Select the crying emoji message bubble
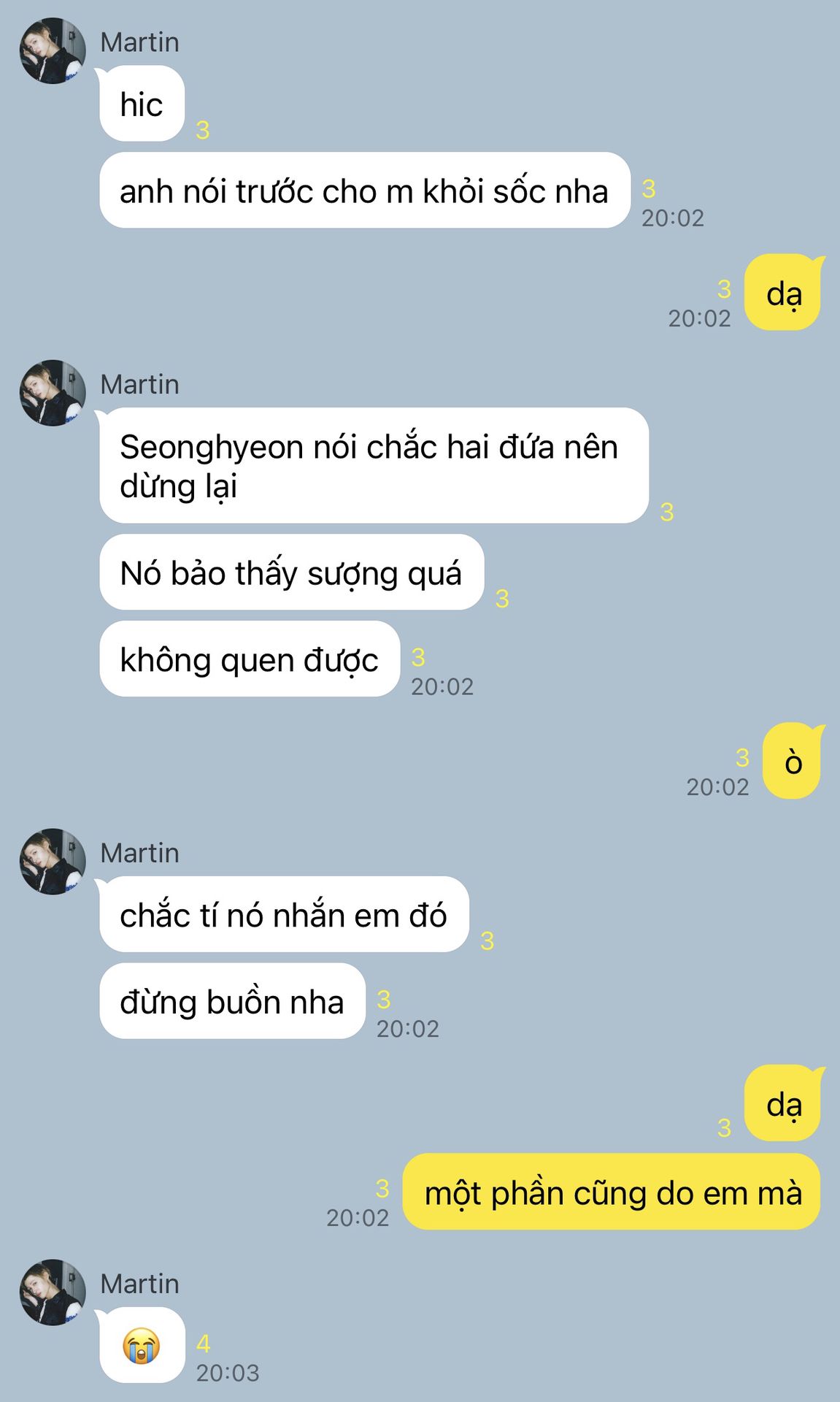 (142, 1345)
